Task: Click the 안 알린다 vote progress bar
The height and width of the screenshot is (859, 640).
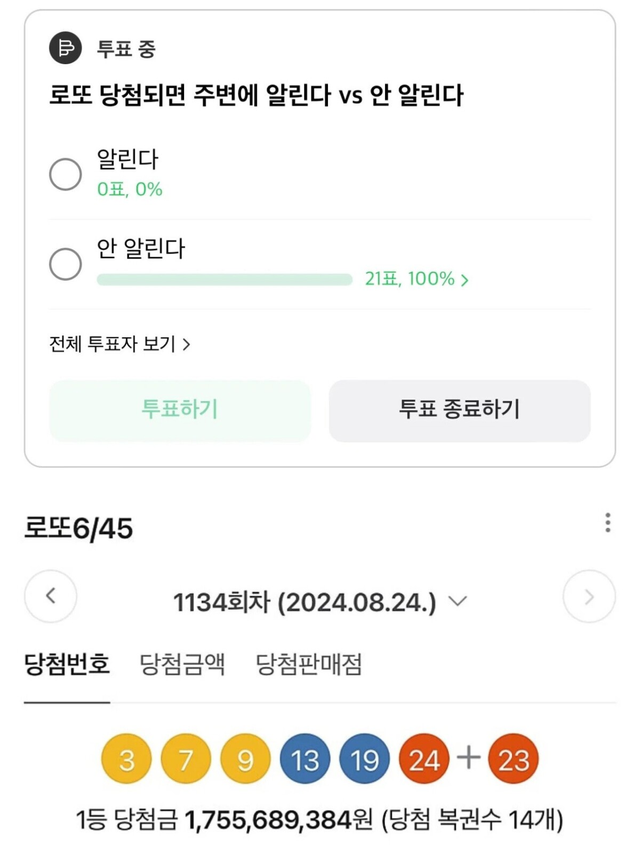Action: click(224, 279)
